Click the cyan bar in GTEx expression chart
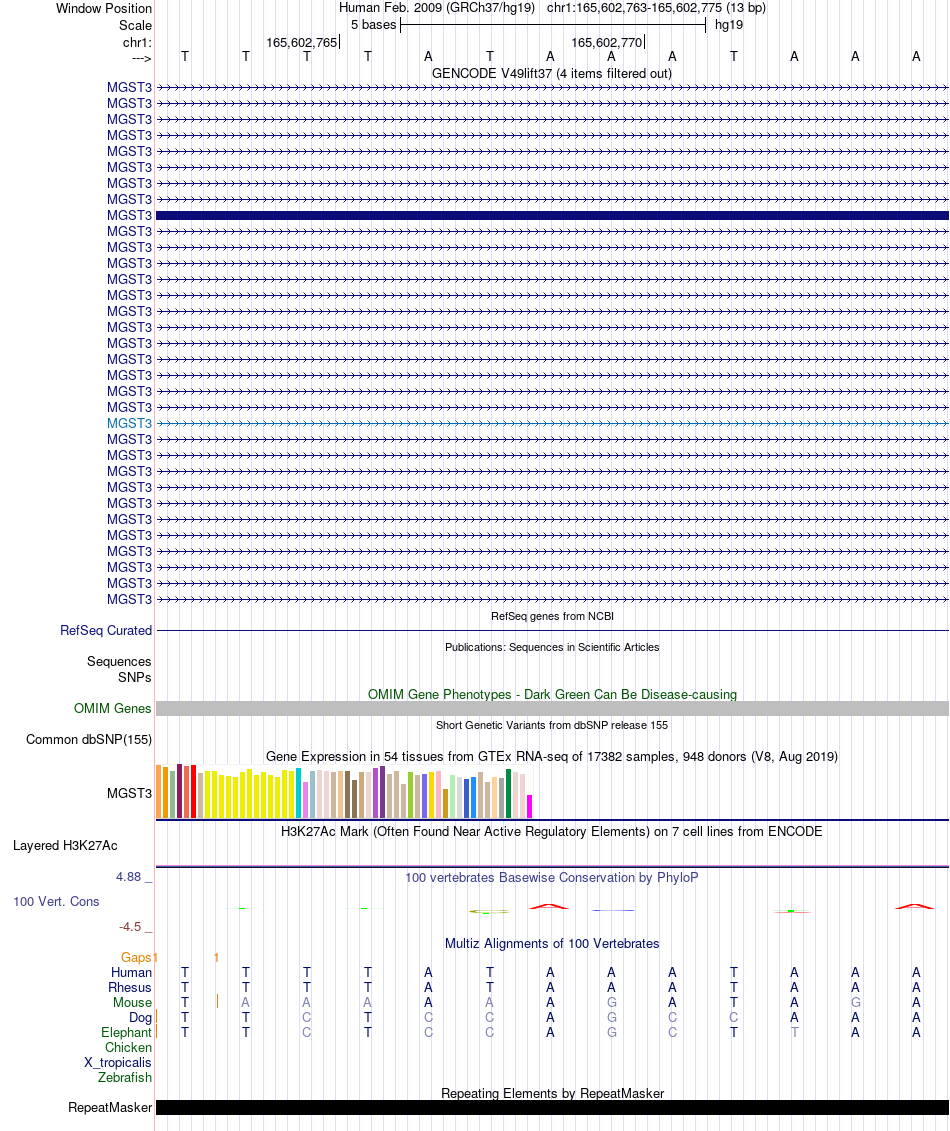 point(299,793)
